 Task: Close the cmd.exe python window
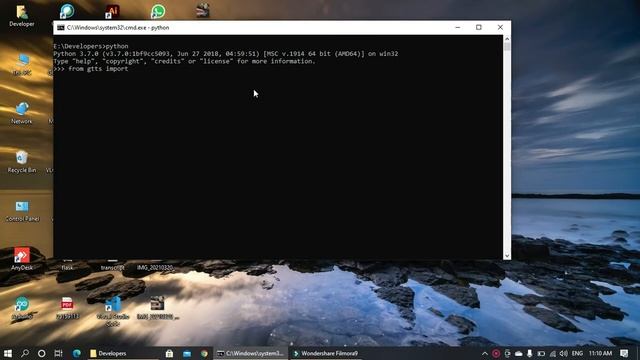500,27
